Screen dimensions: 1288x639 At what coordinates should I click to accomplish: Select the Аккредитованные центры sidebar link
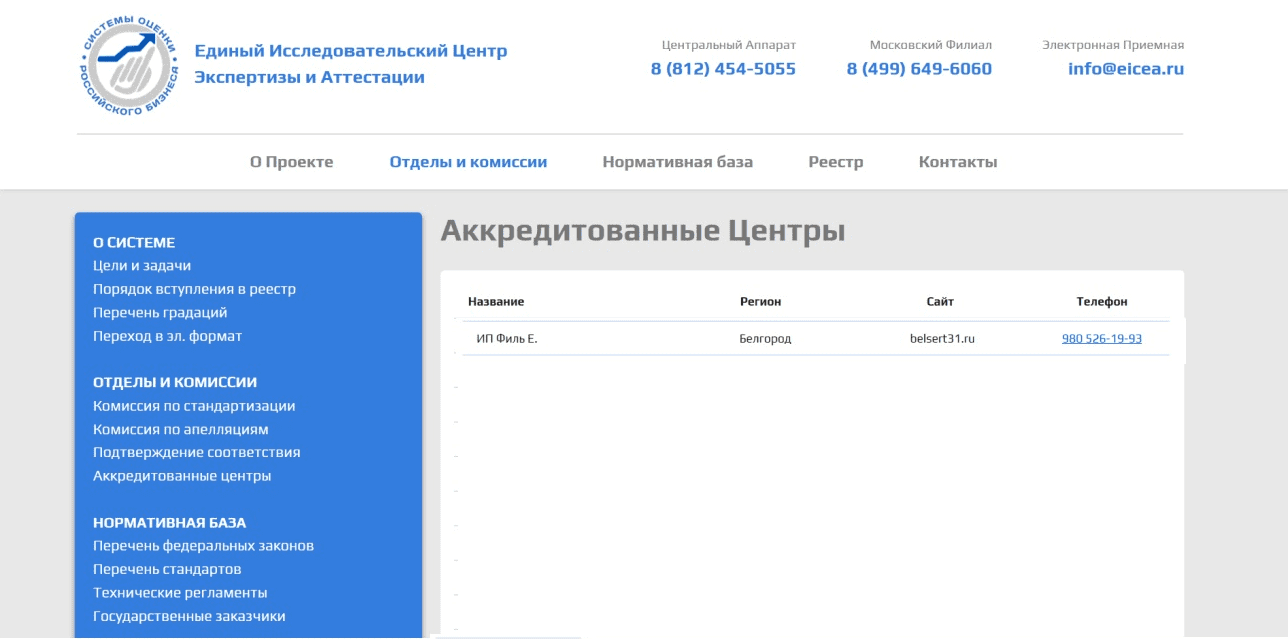(182, 476)
